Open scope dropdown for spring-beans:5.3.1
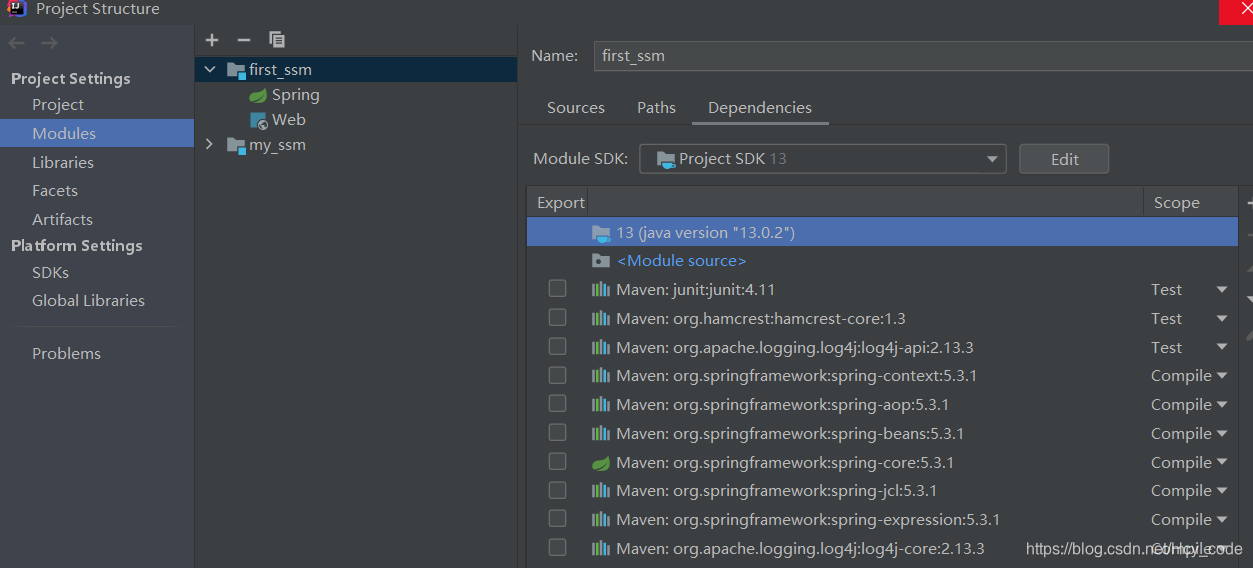The height and width of the screenshot is (568, 1253). [1221, 434]
